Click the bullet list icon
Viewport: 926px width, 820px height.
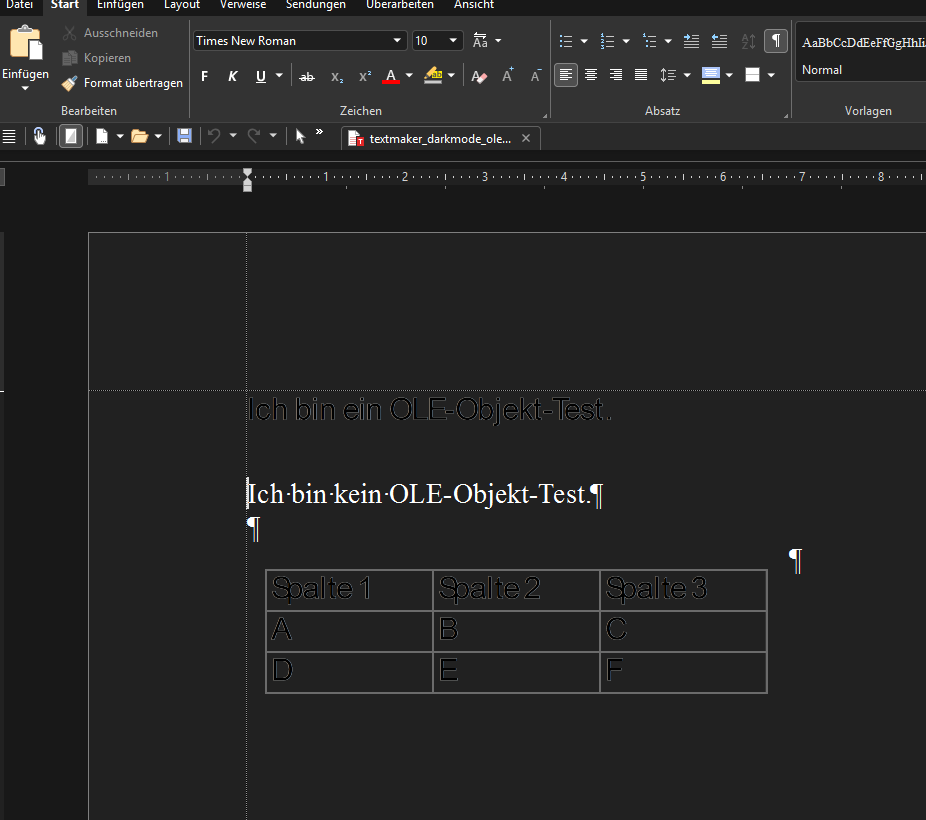[x=566, y=41]
